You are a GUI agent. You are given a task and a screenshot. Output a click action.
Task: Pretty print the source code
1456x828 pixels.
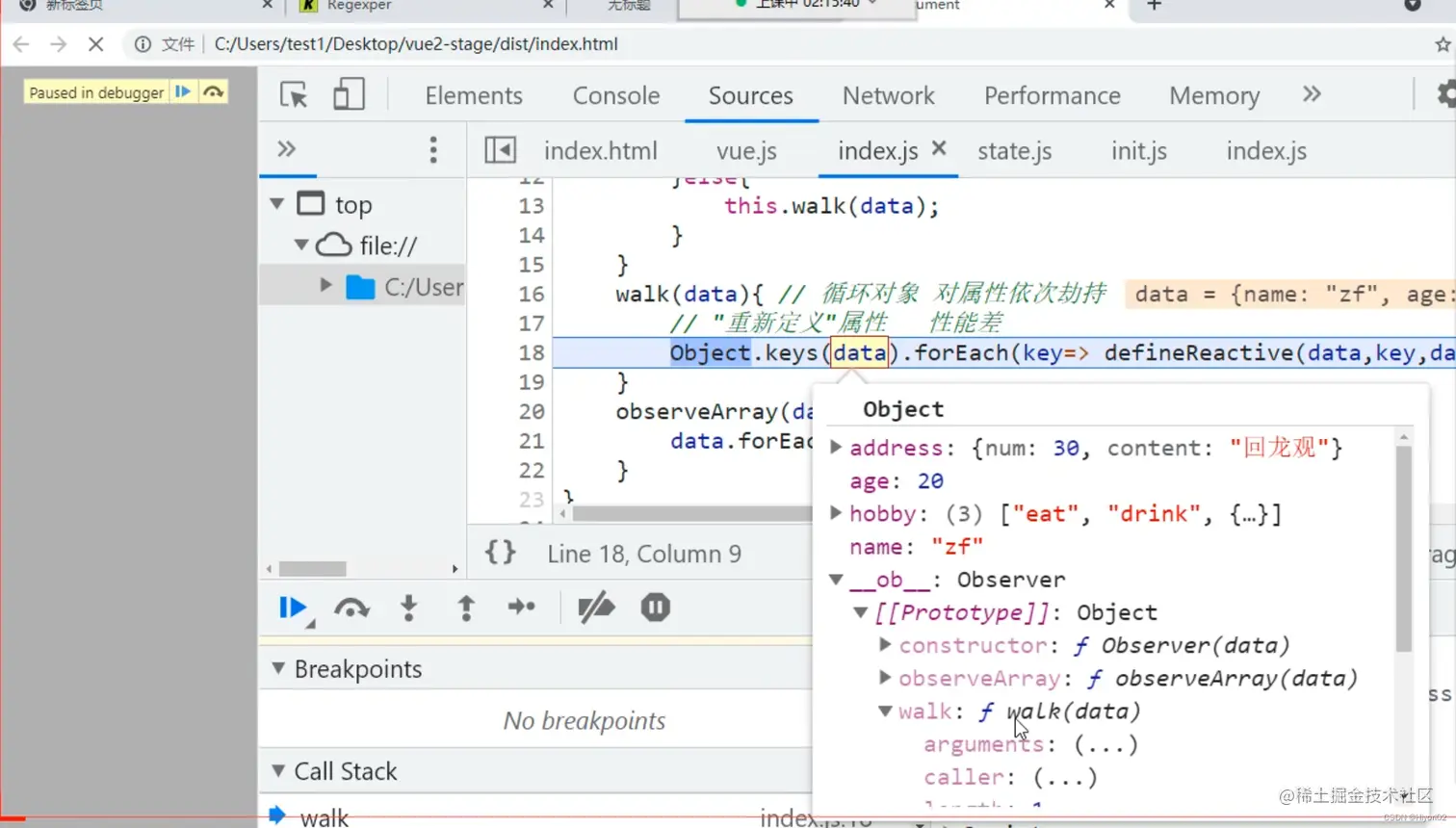(x=500, y=553)
